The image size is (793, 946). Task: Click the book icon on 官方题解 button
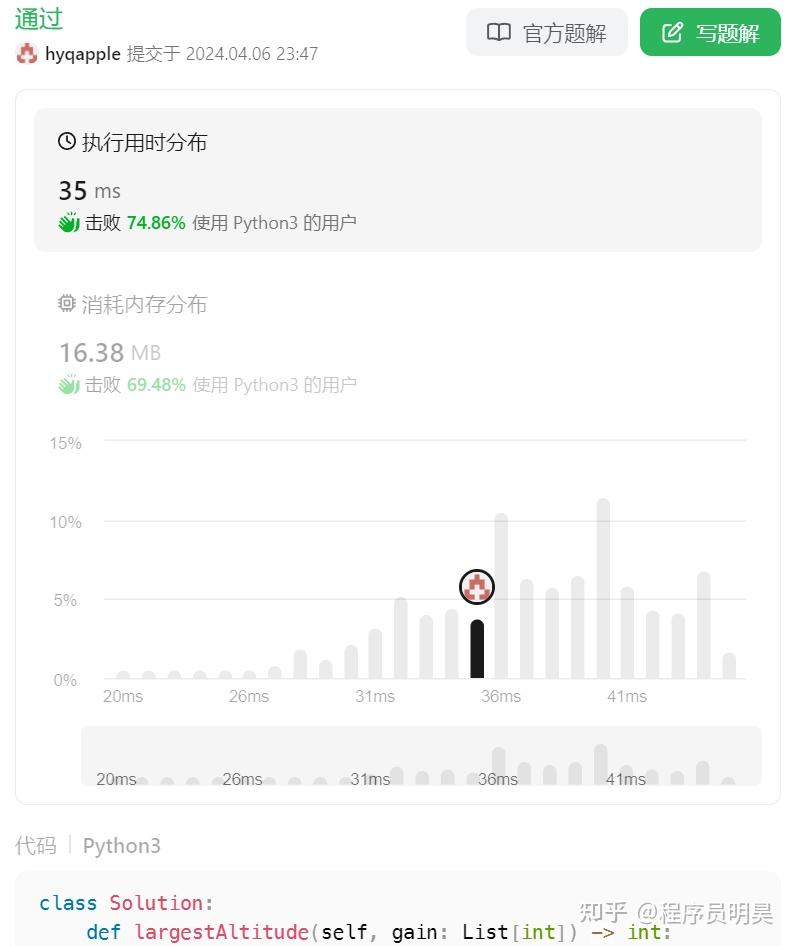[498, 31]
